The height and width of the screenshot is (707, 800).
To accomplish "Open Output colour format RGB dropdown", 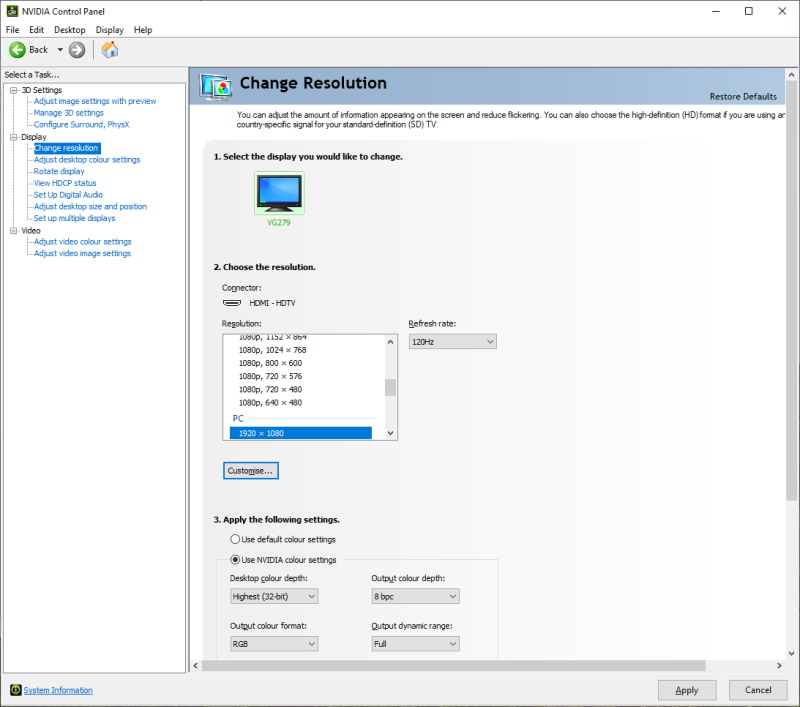I will 274,644.
